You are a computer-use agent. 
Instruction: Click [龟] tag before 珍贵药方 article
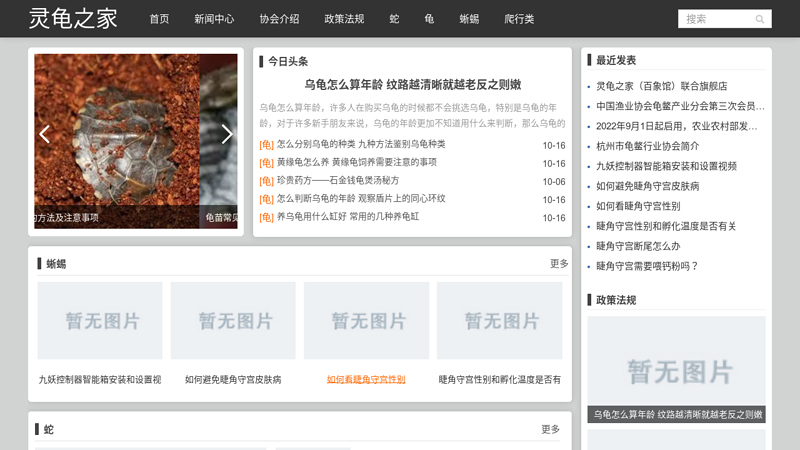pos(266,181)
